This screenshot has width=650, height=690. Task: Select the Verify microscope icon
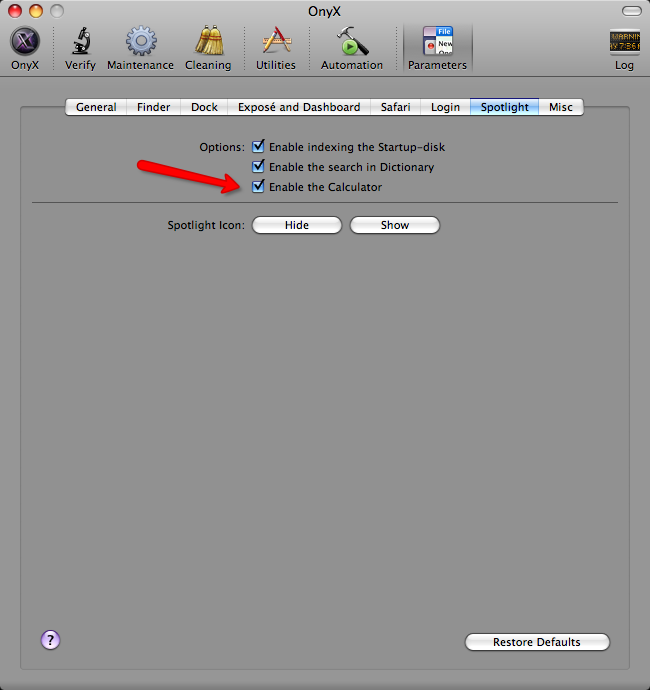[81, 41]
